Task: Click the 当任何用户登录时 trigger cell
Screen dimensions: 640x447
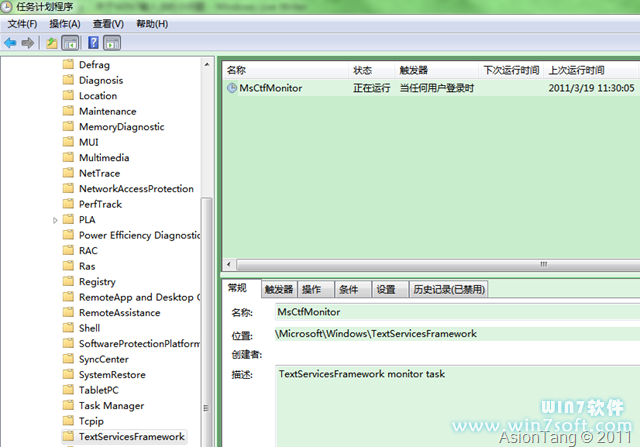Action: point(436,88)
